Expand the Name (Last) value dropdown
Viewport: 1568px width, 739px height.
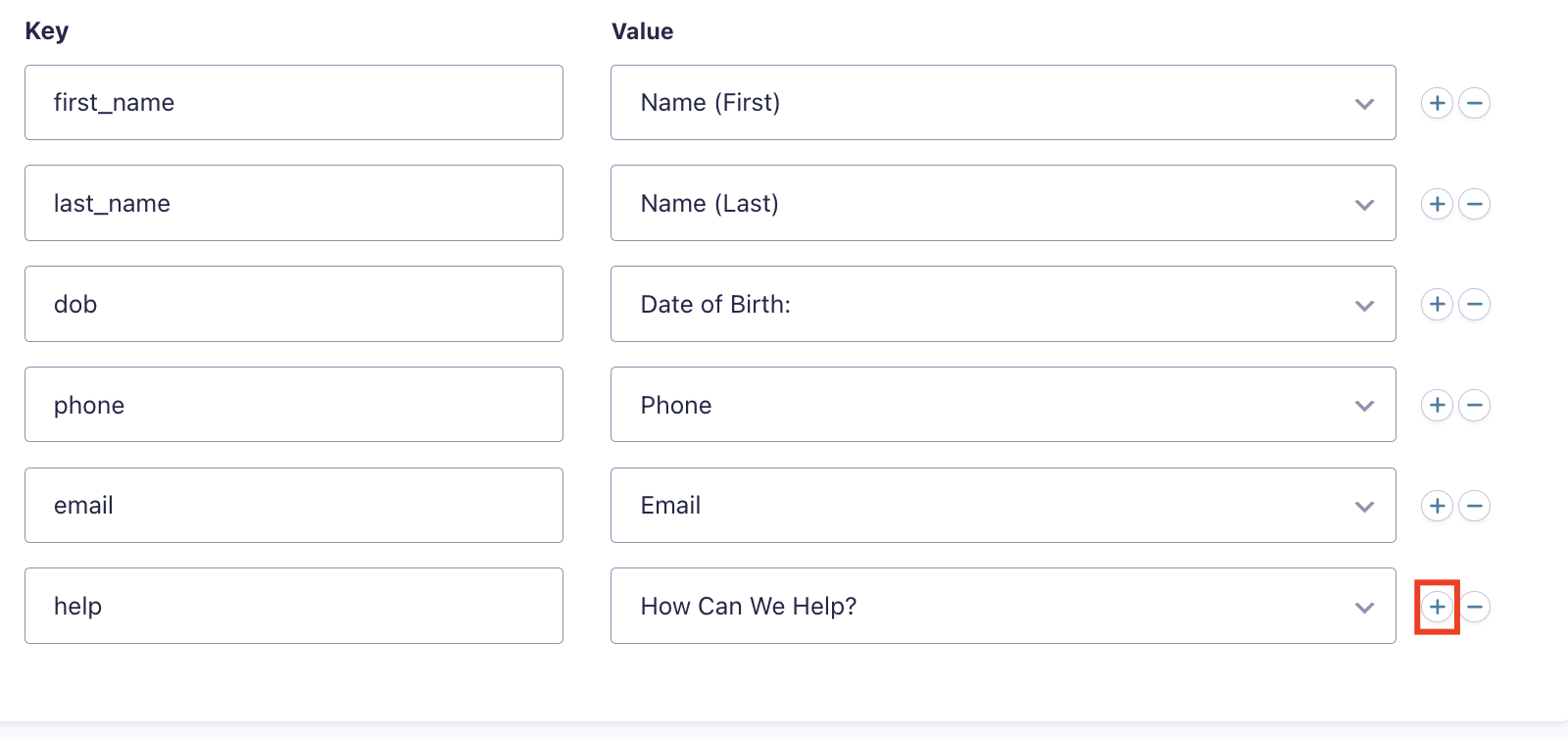tap(1003, 204)
